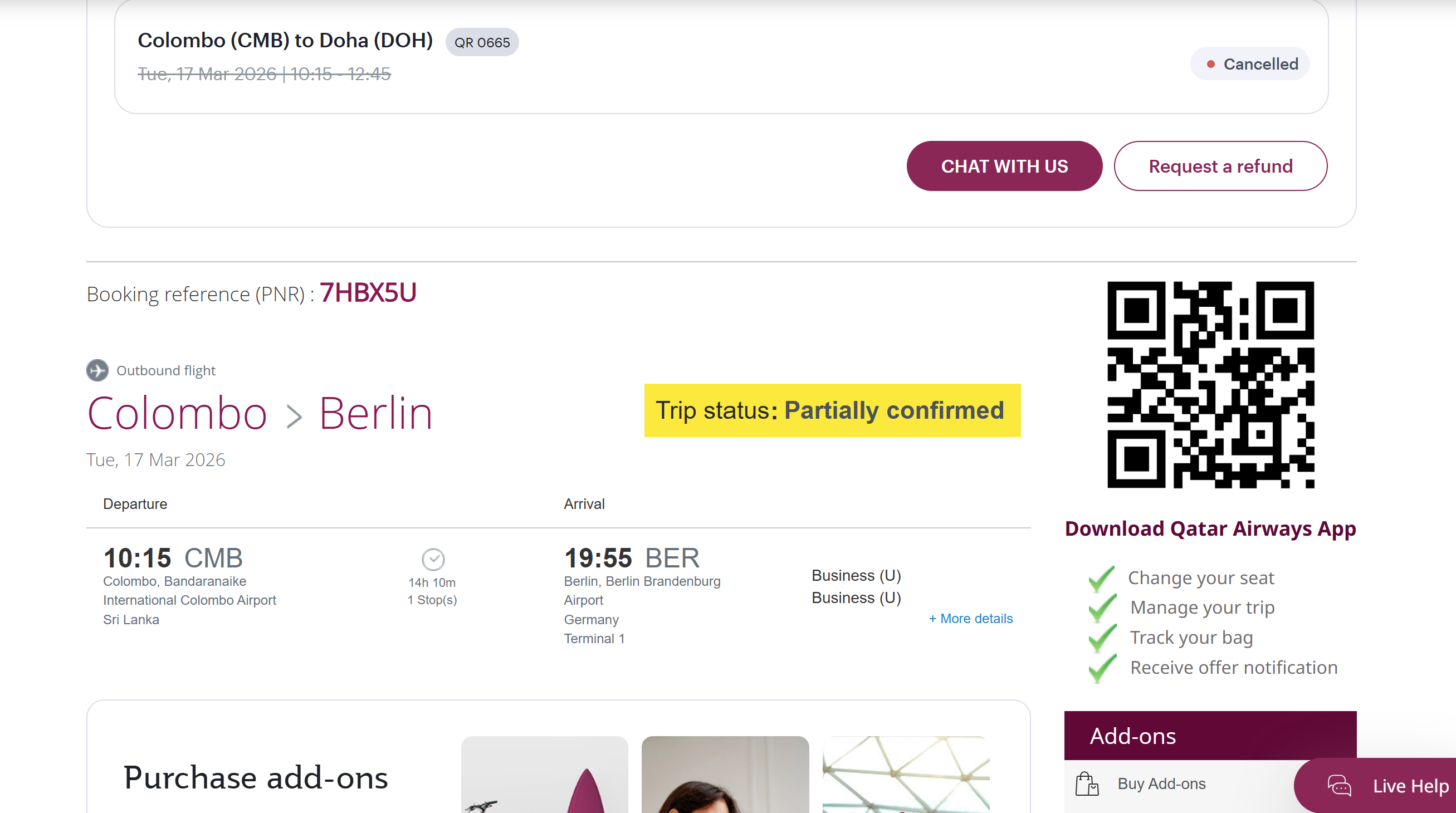
Task: Open the Add-ons panel header
Action: click(x=1210, y=736)
